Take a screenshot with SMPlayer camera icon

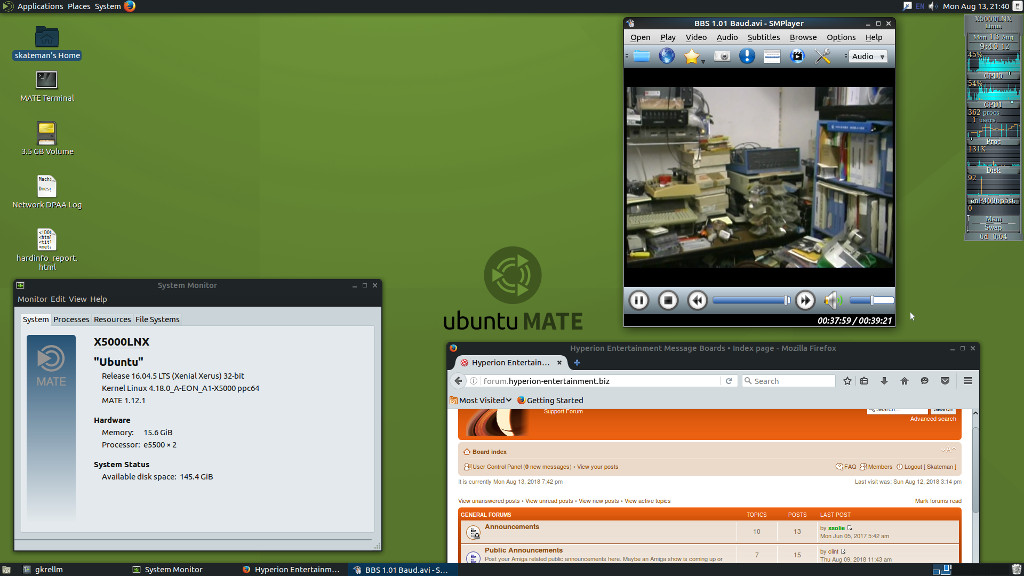point(722,56)
